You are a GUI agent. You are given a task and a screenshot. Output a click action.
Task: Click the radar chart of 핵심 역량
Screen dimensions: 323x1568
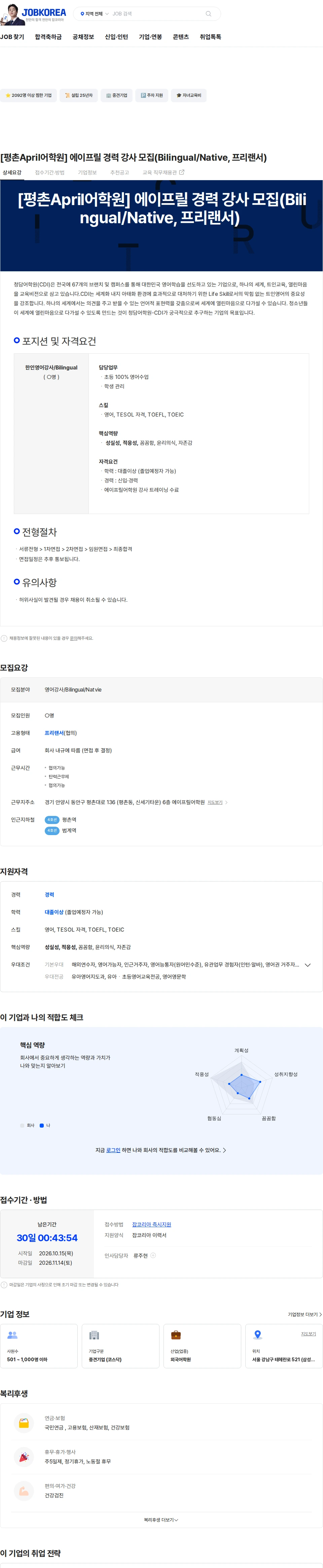click(243, 1085)
